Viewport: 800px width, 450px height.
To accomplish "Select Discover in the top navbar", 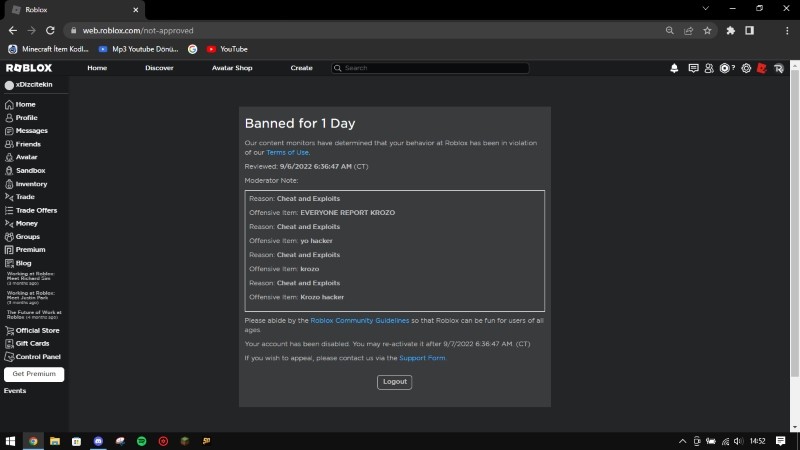I will [159, 68].
